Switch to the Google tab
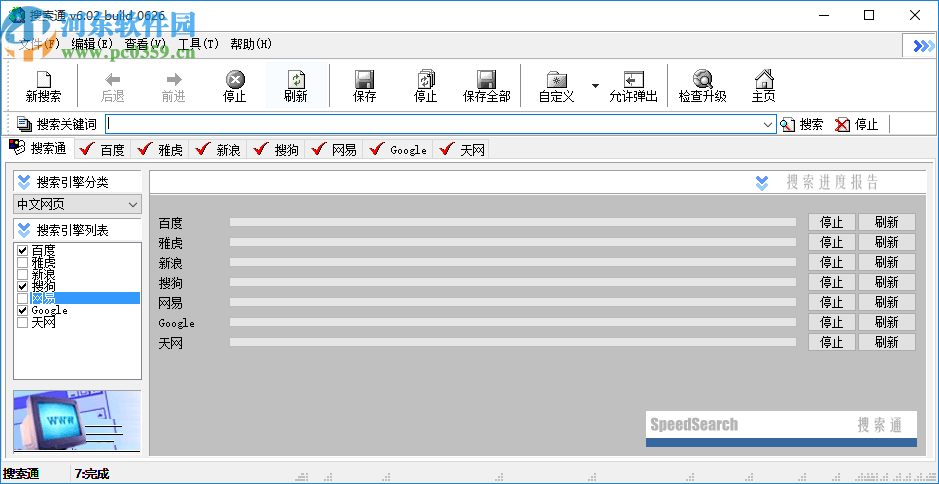939x484 pixels. pos(398,150)
